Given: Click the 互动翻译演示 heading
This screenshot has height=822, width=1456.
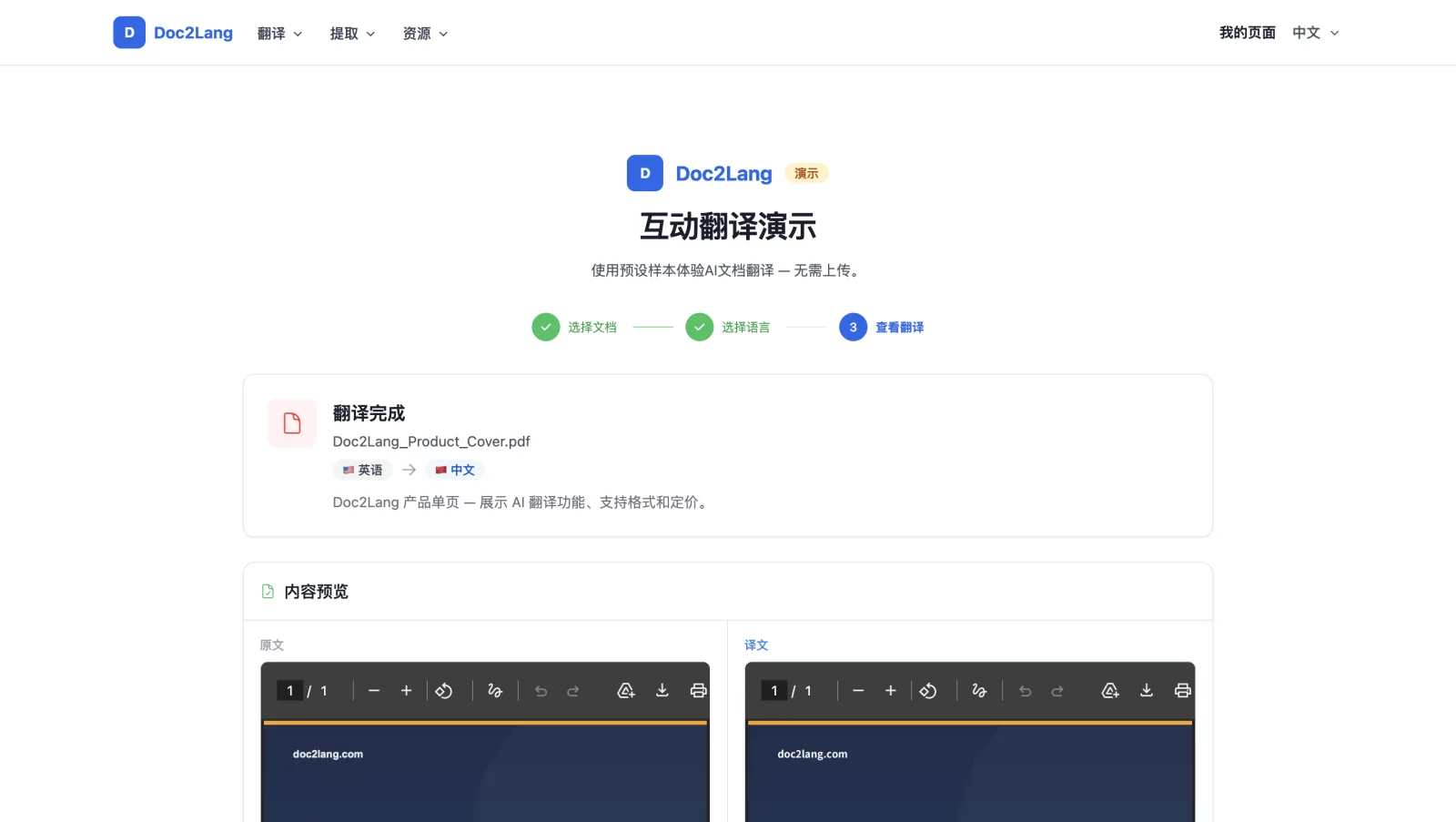Looking at the screenshot, I should (728, 227).
